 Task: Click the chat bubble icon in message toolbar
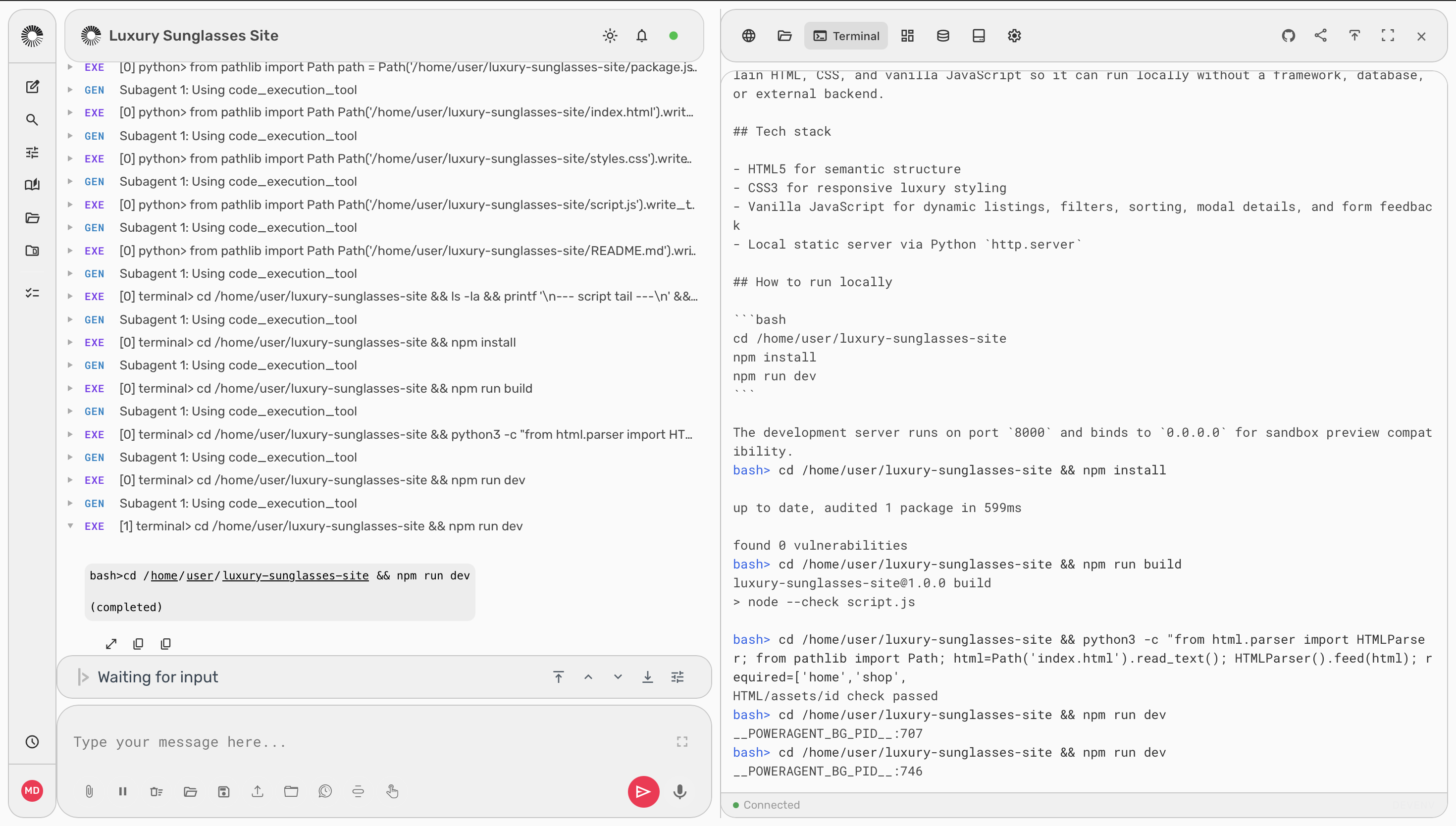325,791
